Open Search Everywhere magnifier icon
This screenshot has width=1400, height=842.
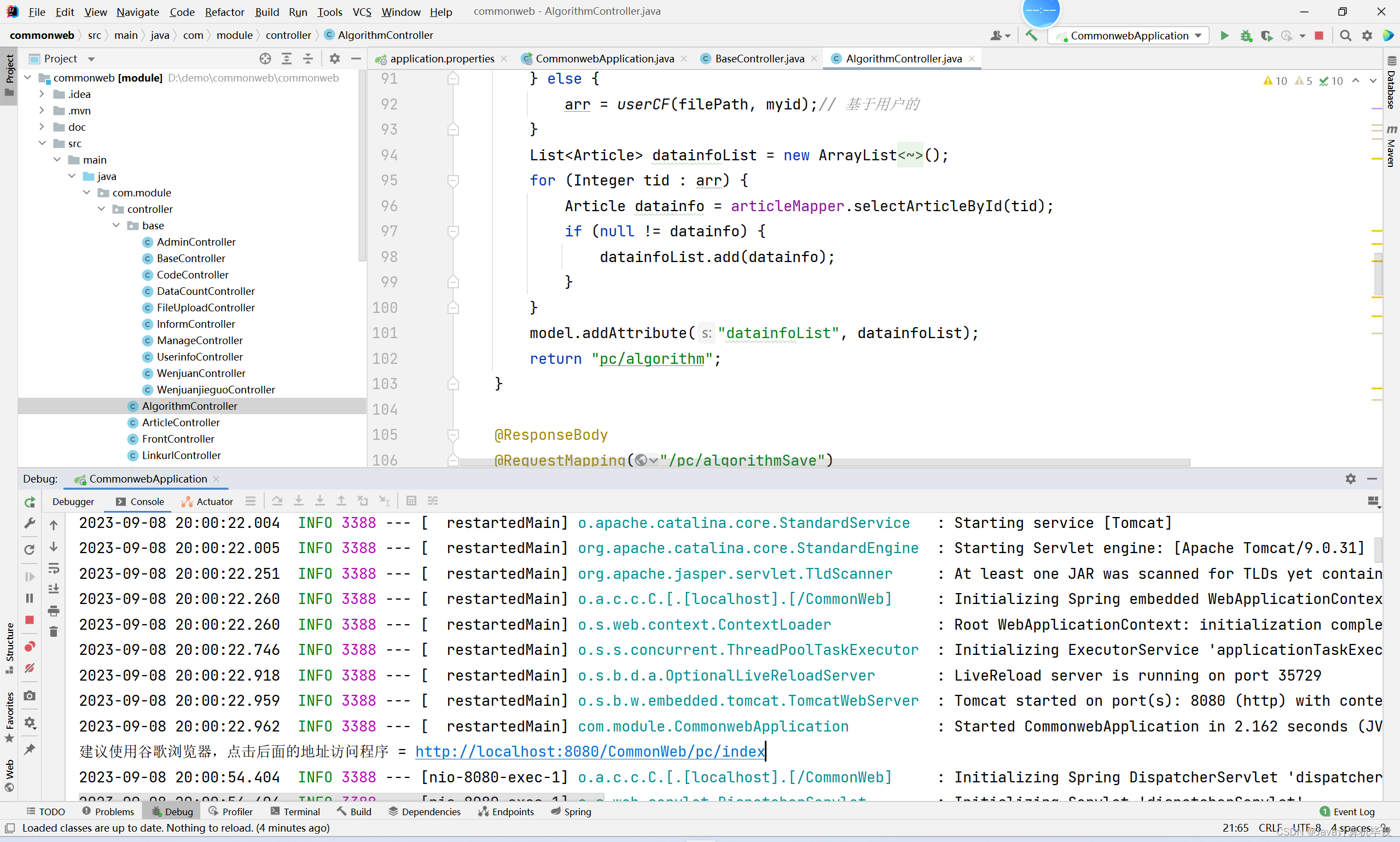(1345, 36)
